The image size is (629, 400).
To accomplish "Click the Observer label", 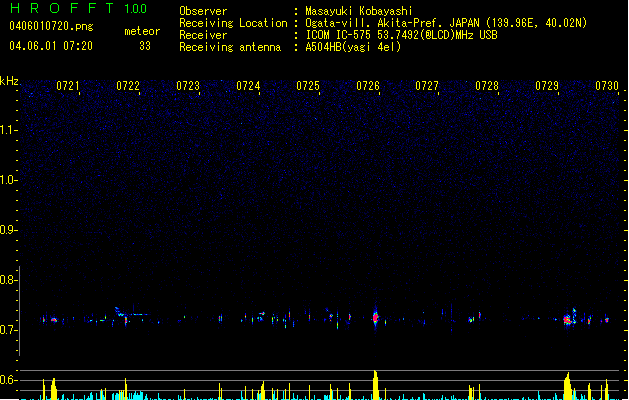I will click(203, 11).
